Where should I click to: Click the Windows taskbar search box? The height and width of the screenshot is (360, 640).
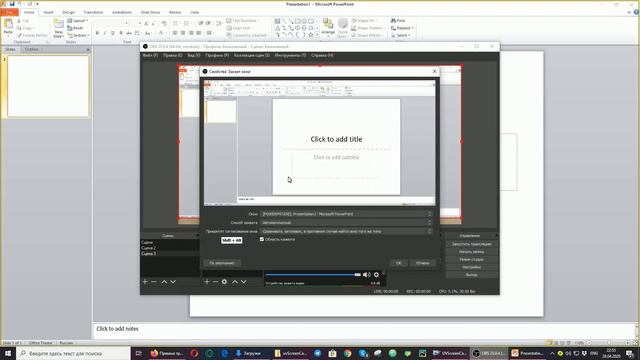(x=73, y=353)
